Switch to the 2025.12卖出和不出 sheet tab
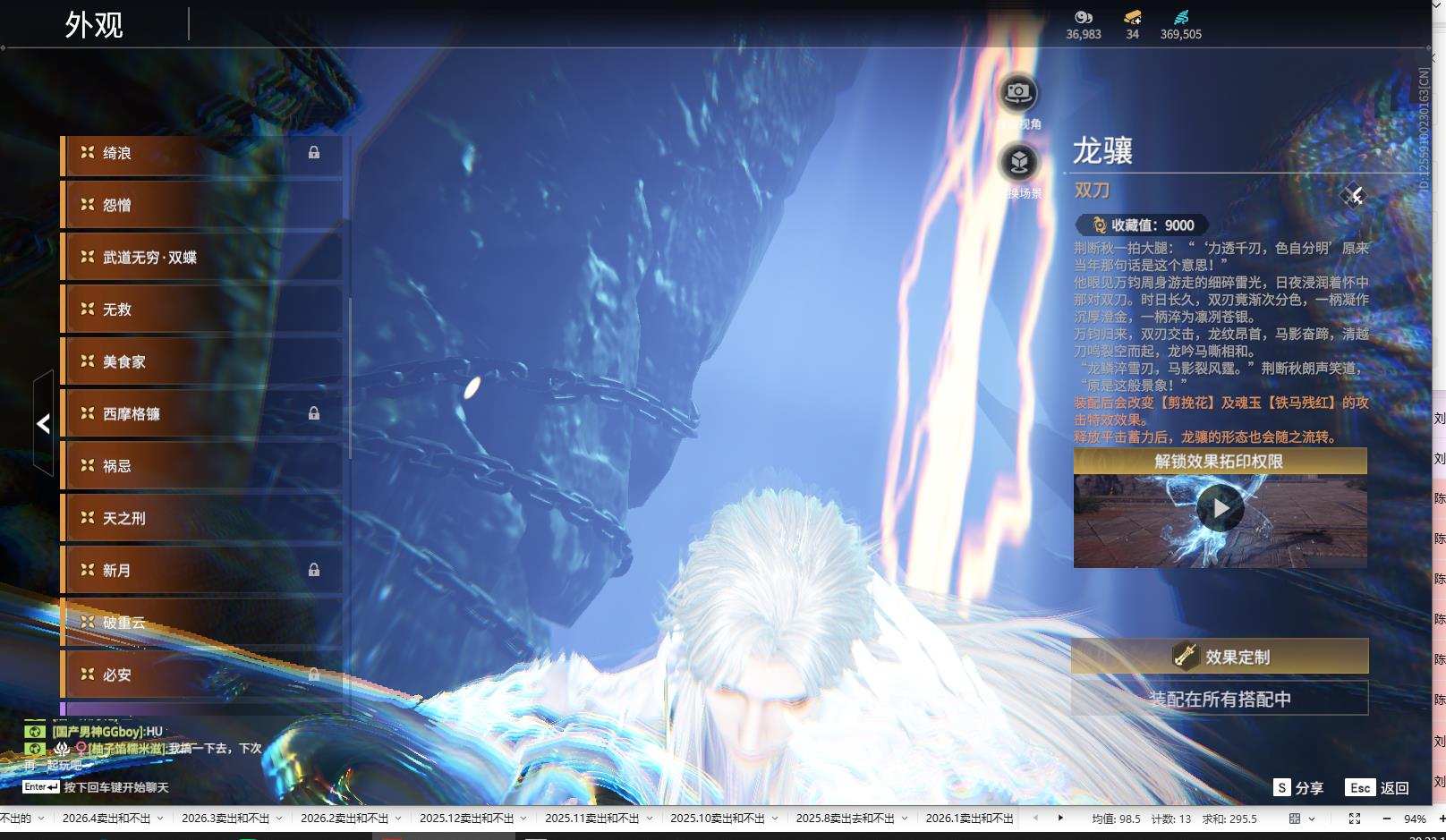The width and height of the screenshot is (1446, 840). 467,819
